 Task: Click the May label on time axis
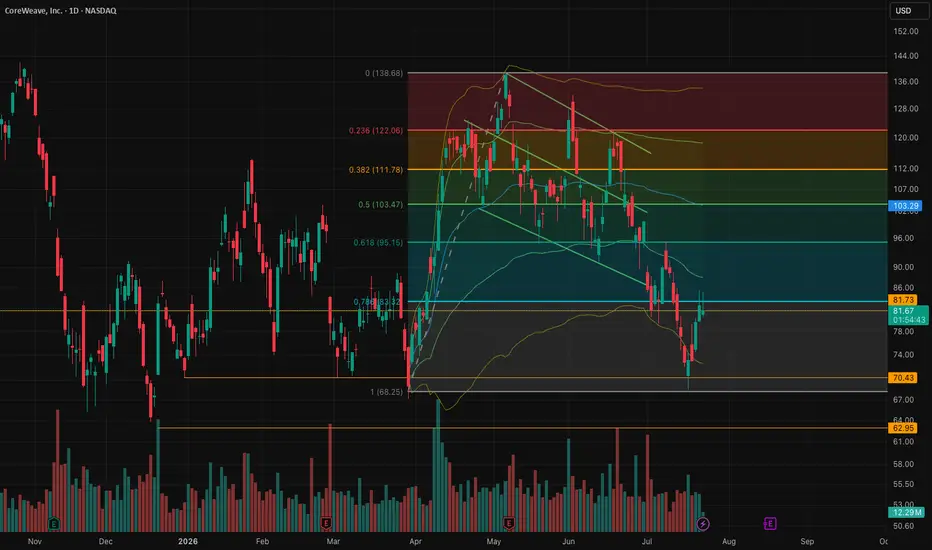pos(494,542)
